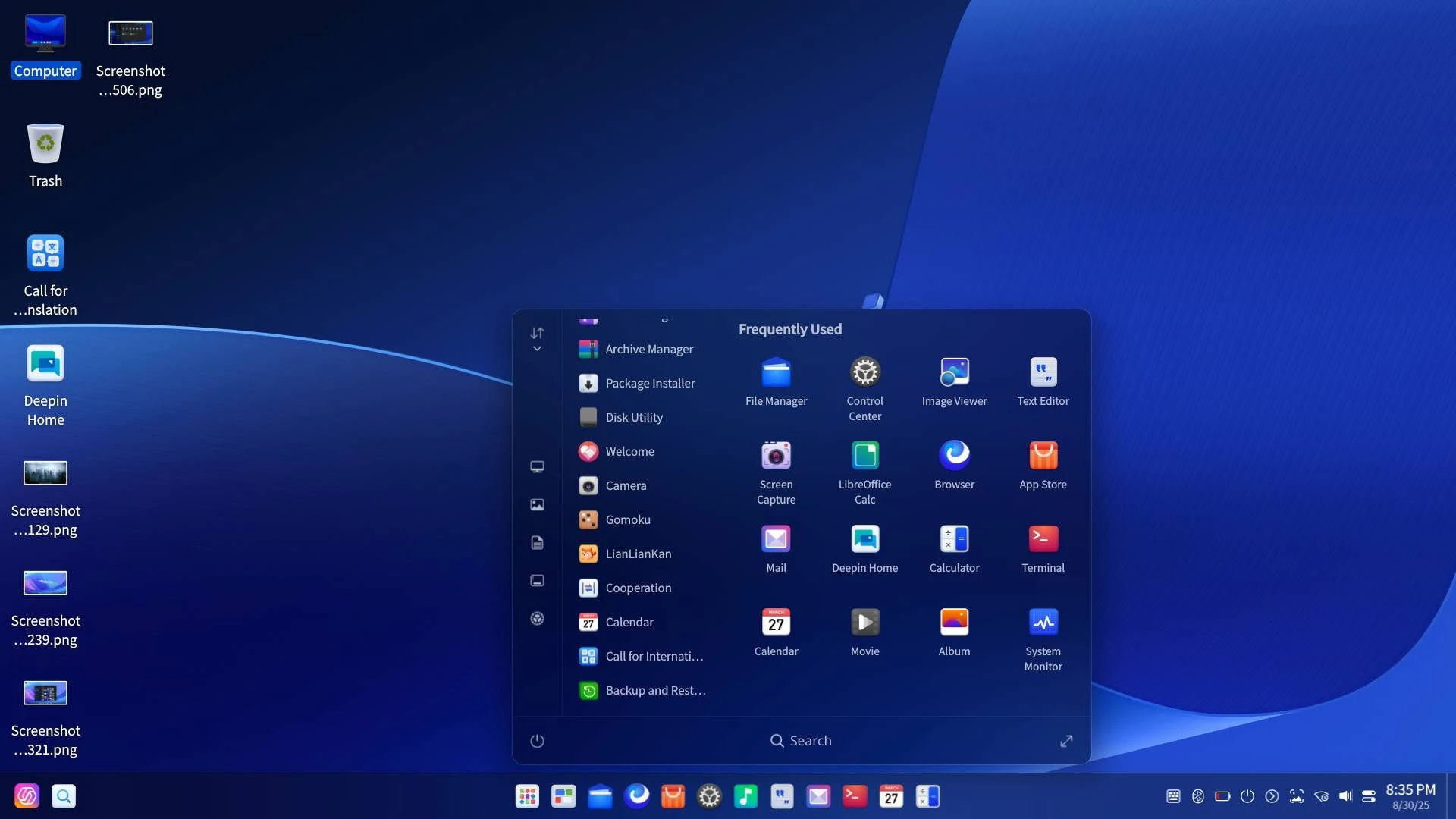Launch Terminal from launcher grid
The height and width of the screenshot is (819, 1456).
(x=1043, y=549)
